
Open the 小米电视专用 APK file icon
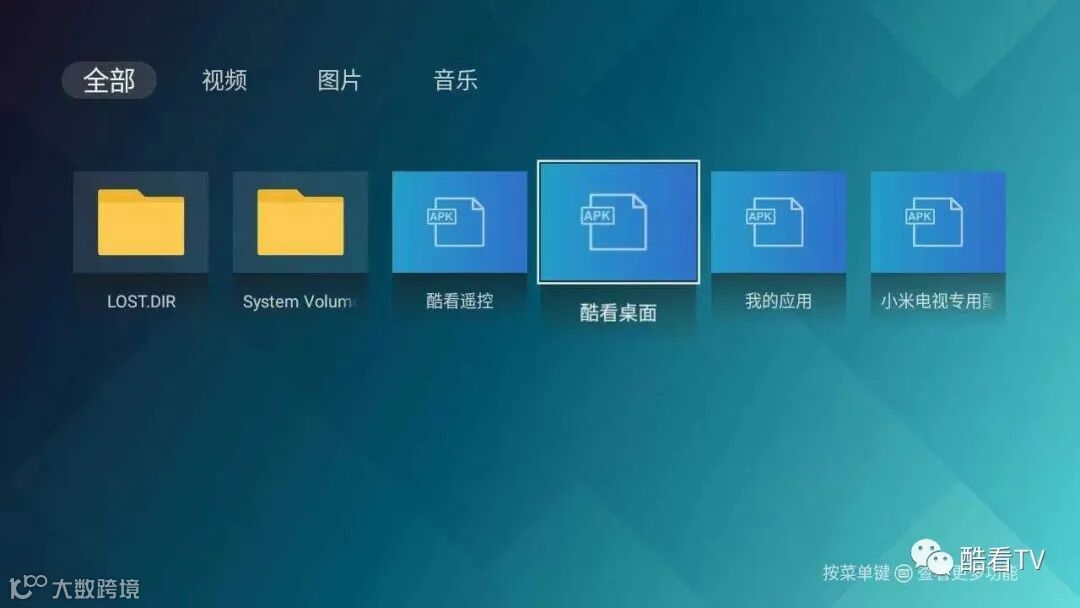point(938,222)
